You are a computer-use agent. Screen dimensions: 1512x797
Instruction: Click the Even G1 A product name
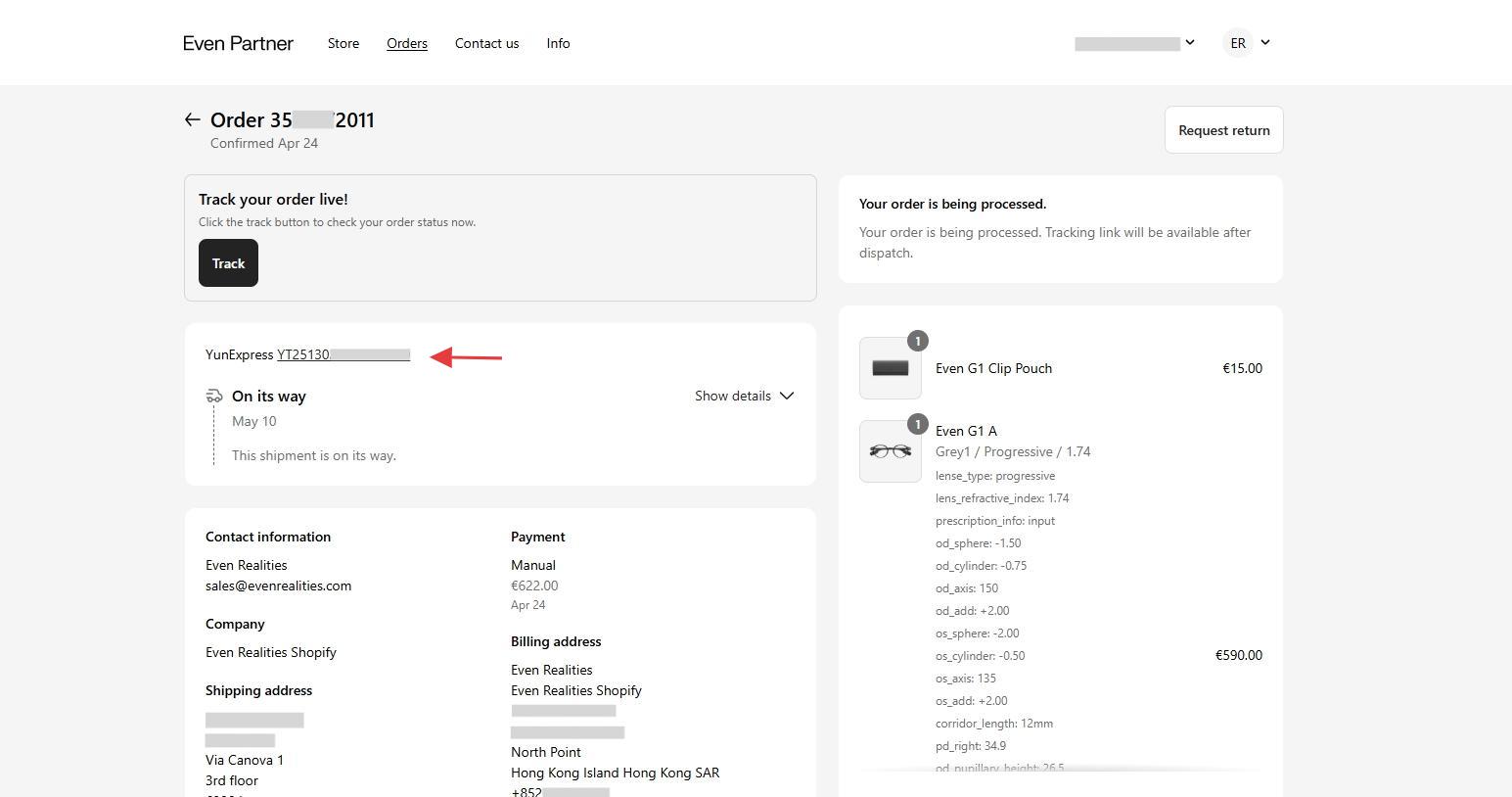pos(966,431)
